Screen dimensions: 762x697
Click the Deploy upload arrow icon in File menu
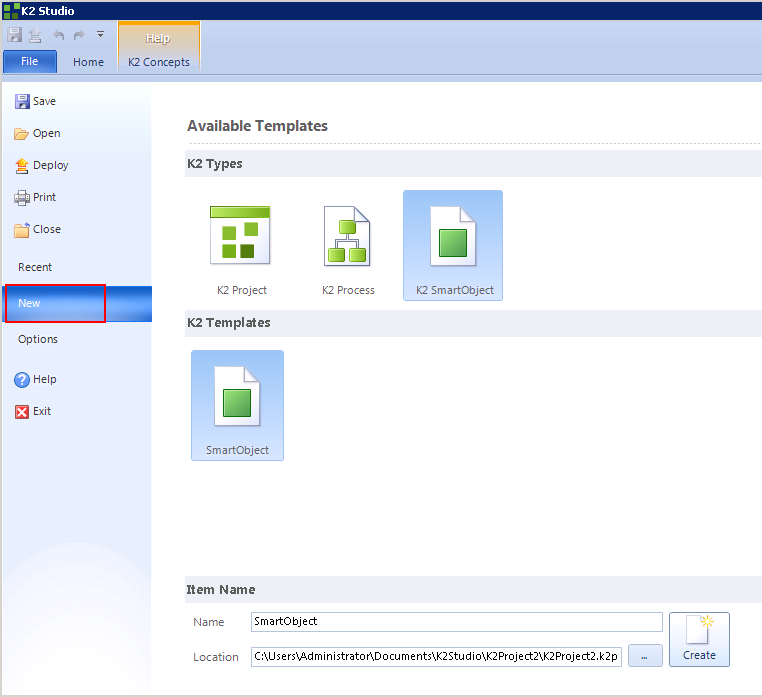coord(21,166)
